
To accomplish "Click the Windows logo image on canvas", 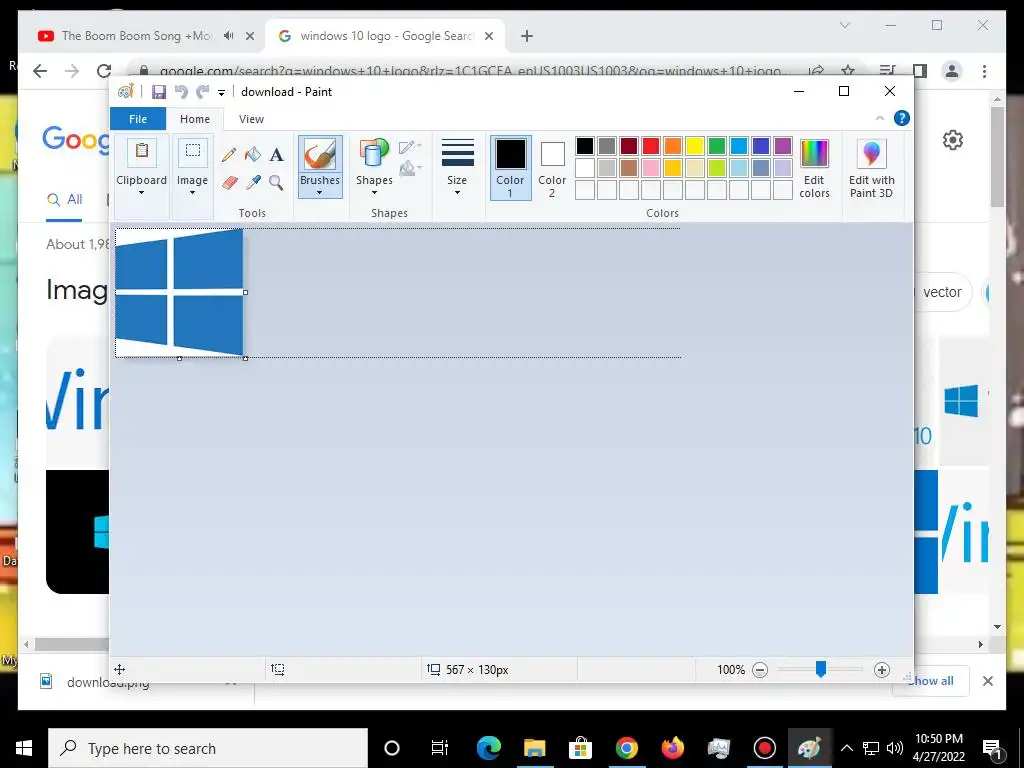I will tap(179, 292).
